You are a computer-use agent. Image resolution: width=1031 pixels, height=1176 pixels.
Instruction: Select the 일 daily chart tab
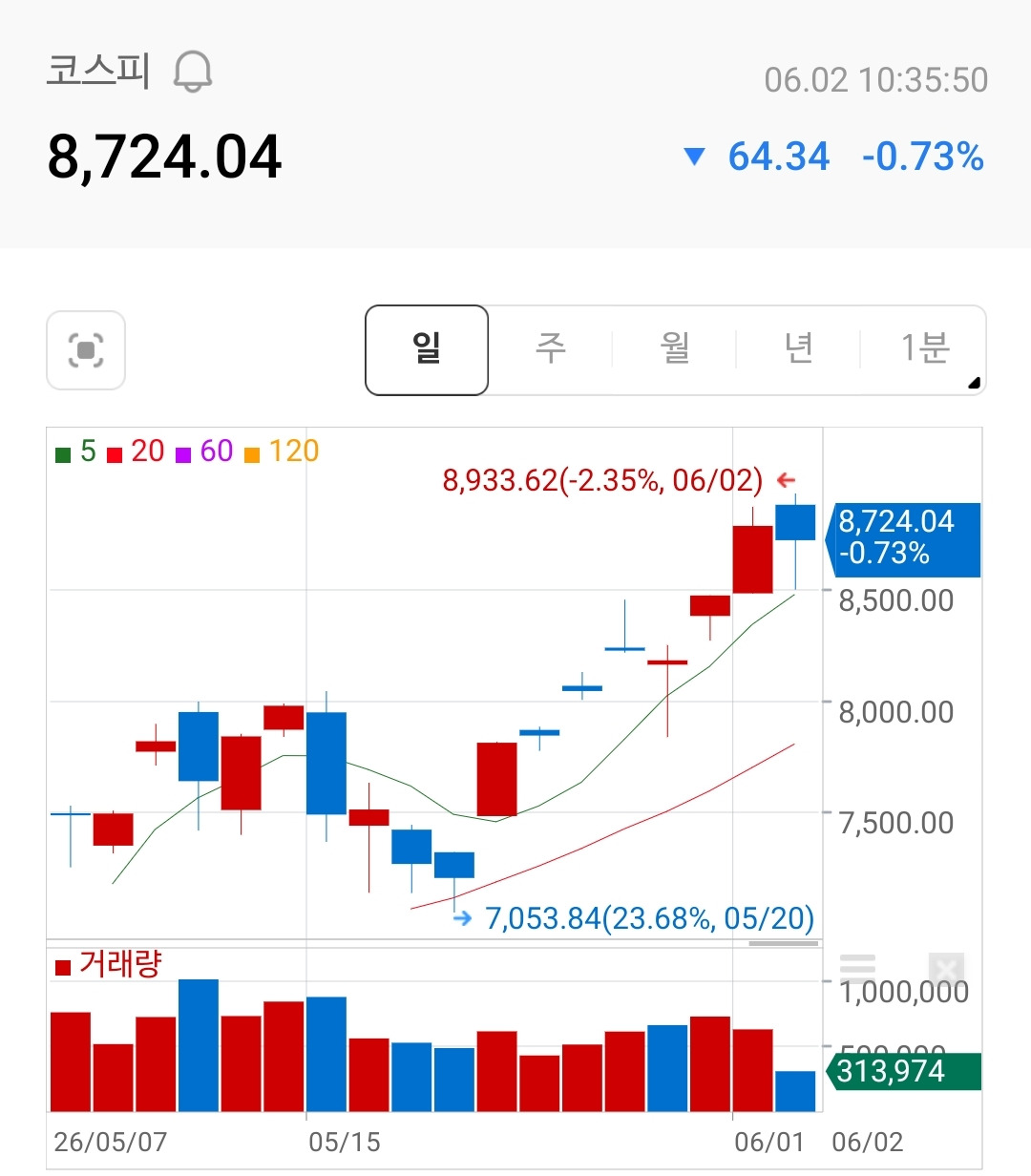427,349
